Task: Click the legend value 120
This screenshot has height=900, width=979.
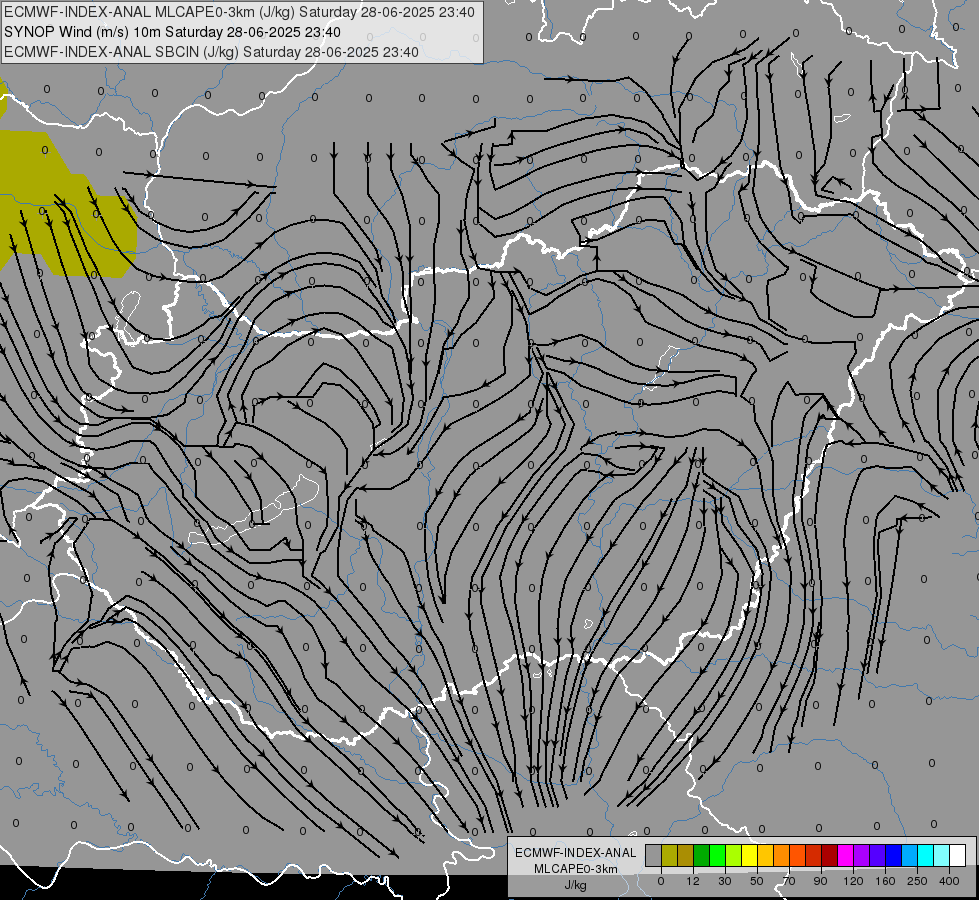Action: coord(853,881)
